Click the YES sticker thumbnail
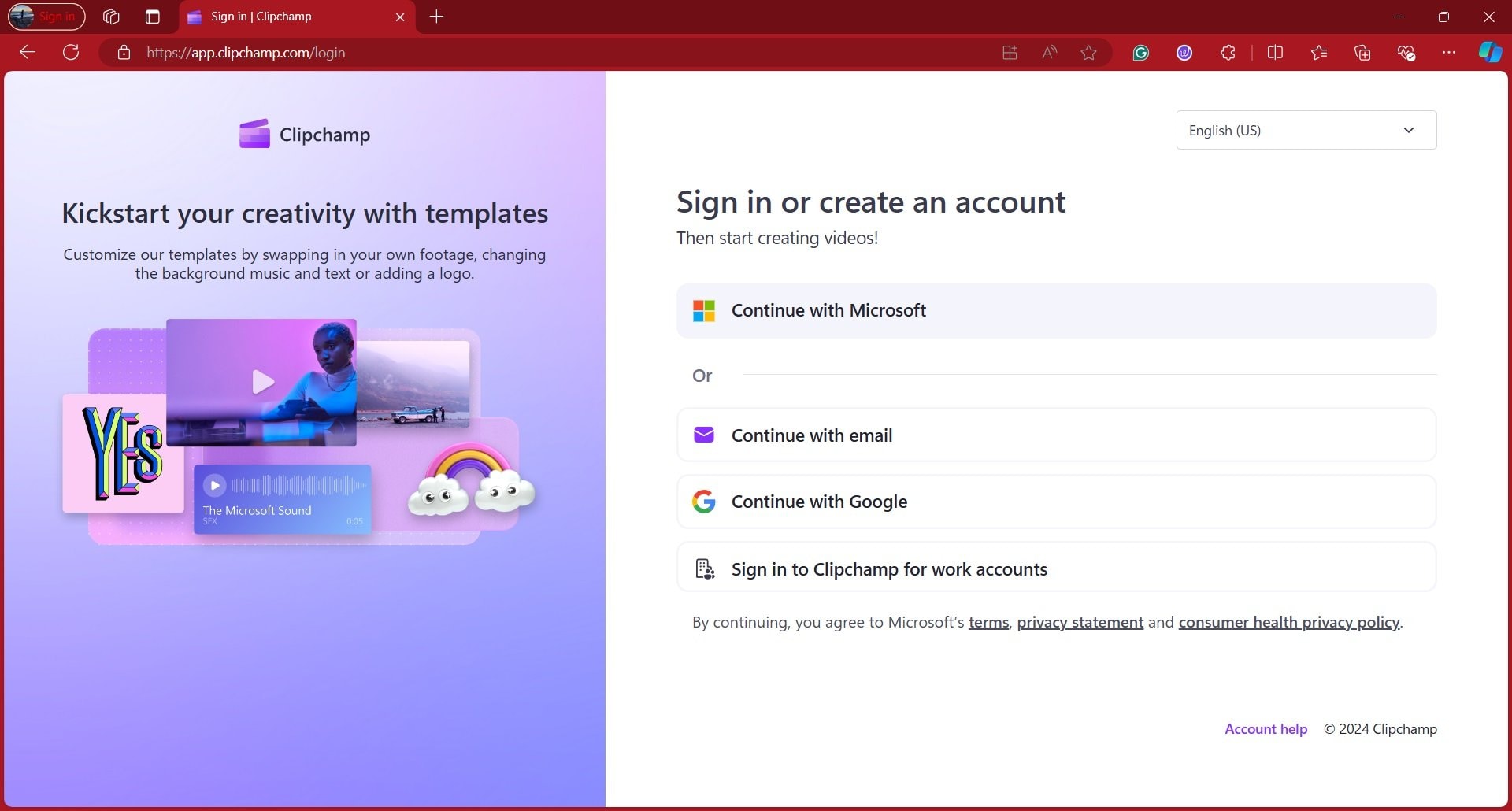The image size is (1512, 811). pos(123,454)
